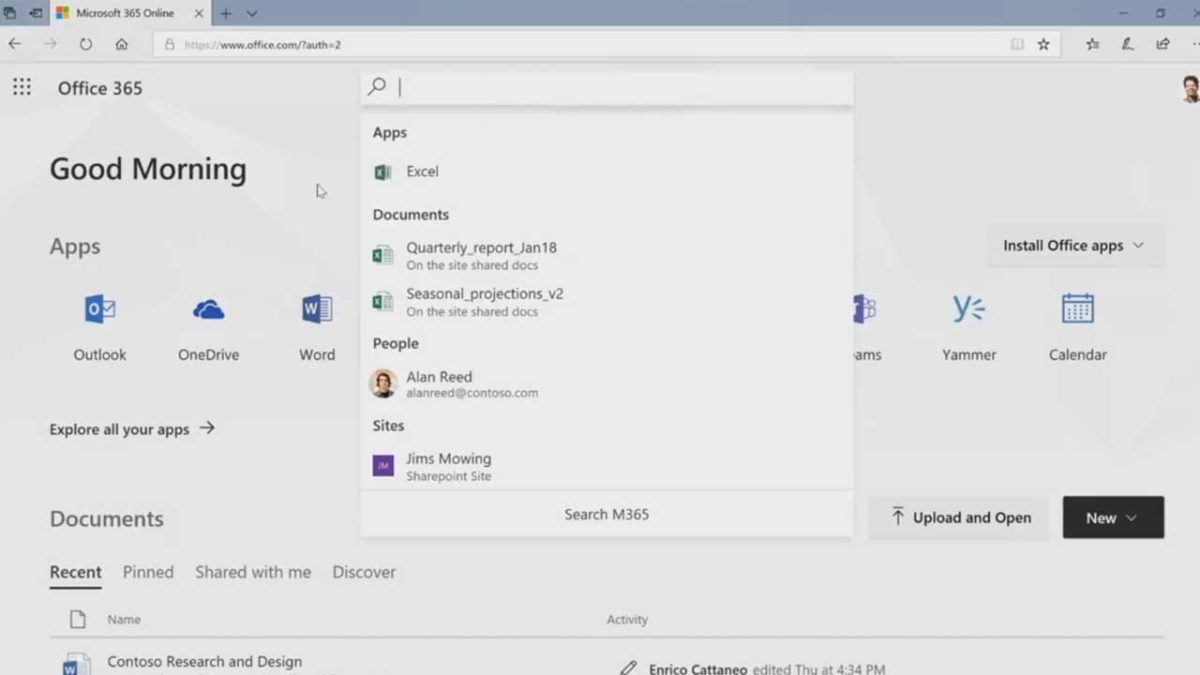Click the file type column header icon
The image size is (1200, 675).
tap(77, 620)
